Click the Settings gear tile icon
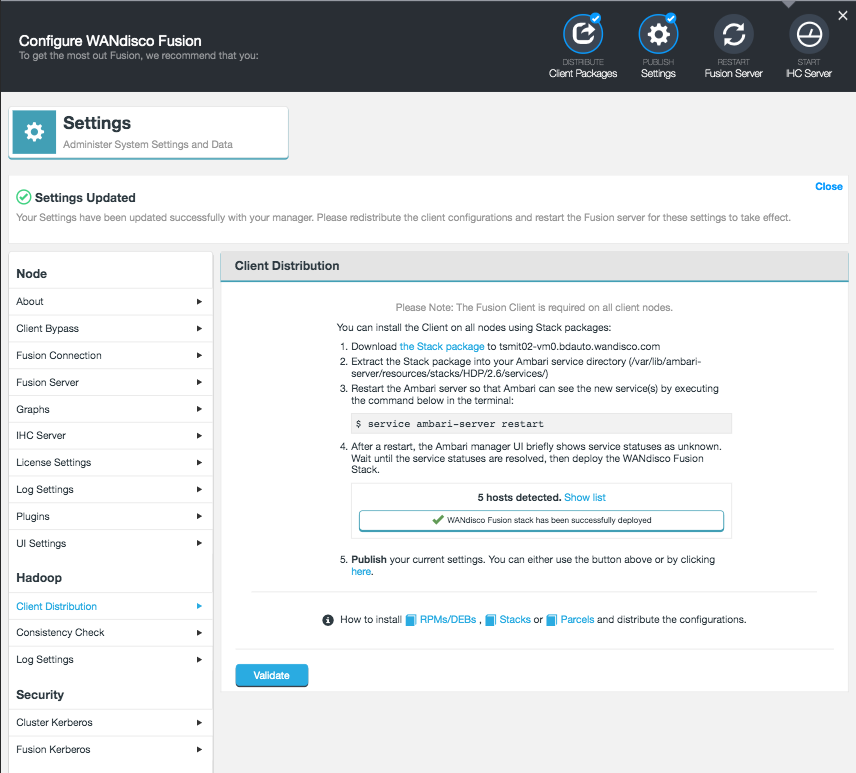The height and width of the screenshot is (773, 856). click(34, 132)
